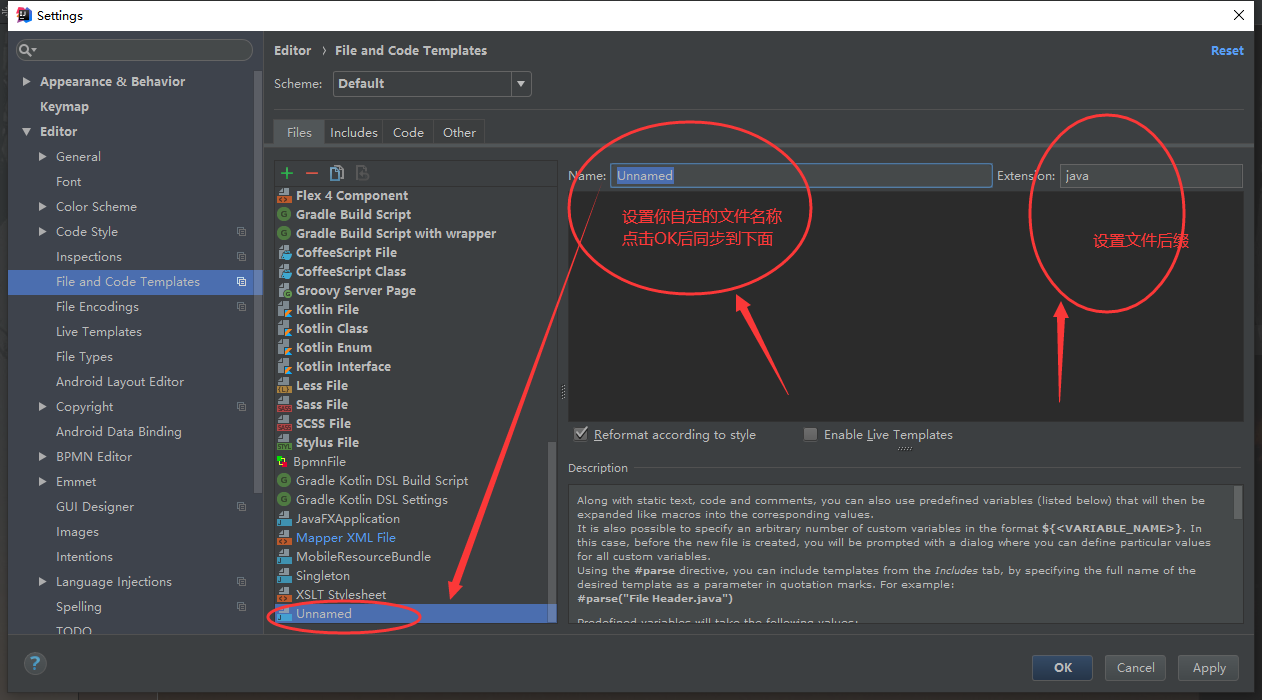Click the OK button
The image size is (1262, 700).
coord(1063,668)
